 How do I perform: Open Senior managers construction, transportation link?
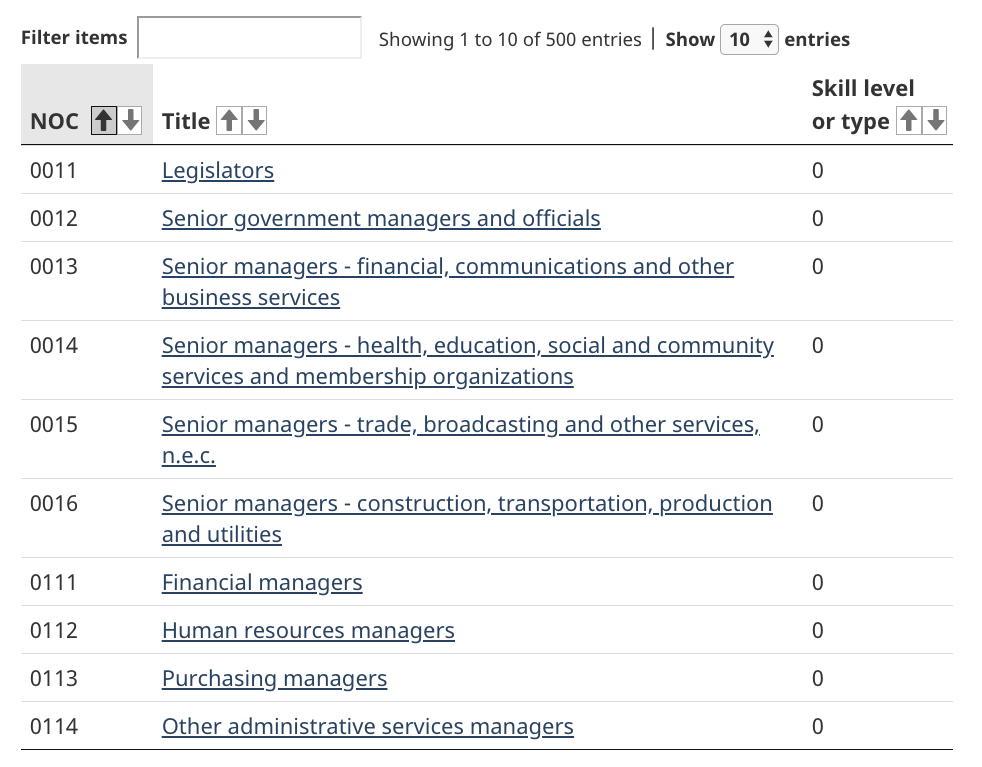pos(466,504)
